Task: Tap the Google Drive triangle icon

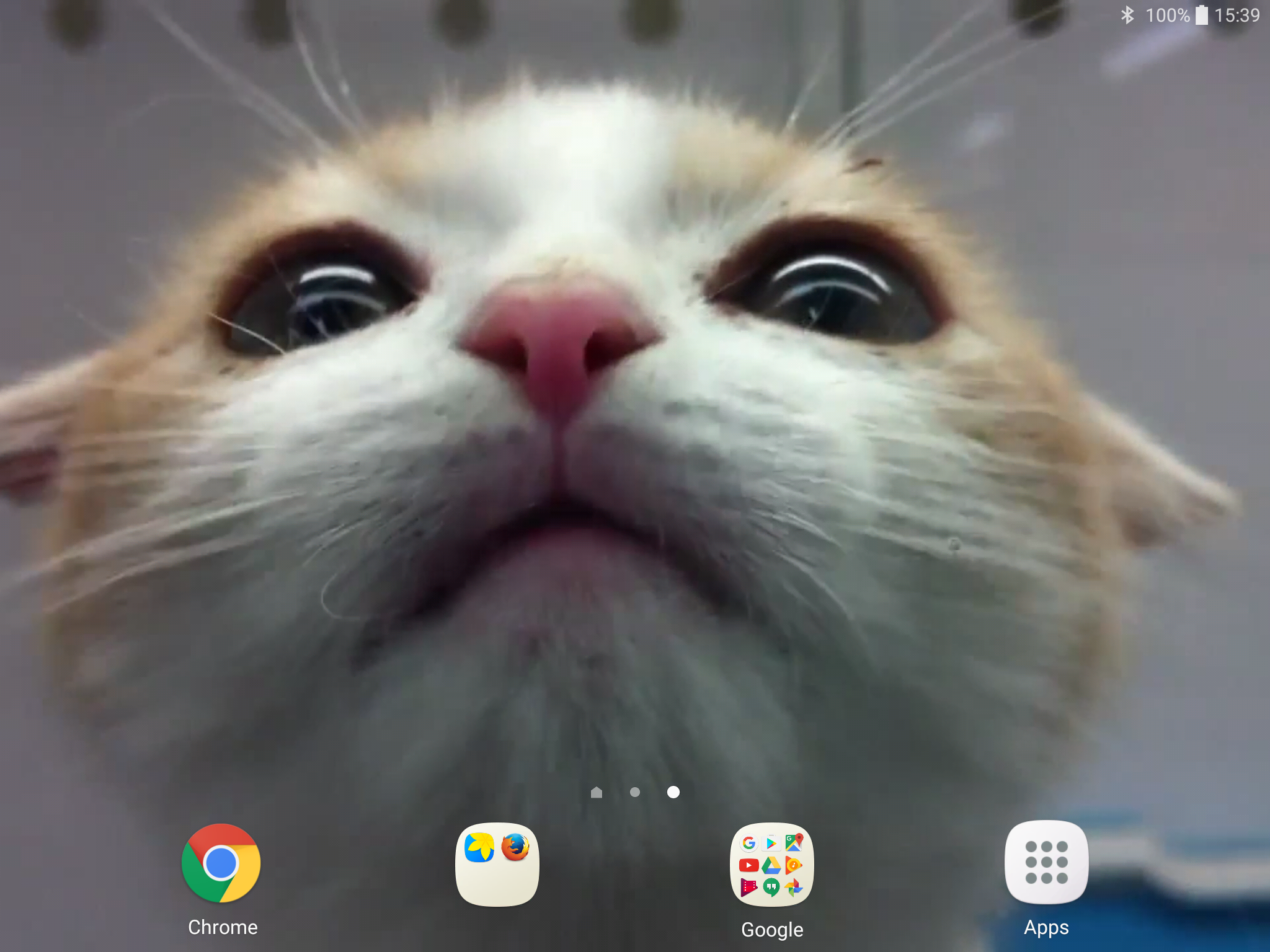Action: 771,865
